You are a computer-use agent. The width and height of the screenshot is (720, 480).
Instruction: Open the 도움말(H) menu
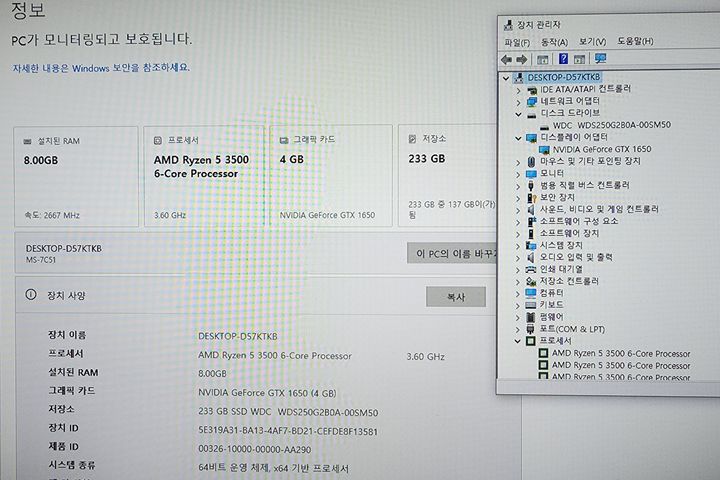(x=635, y=41)
